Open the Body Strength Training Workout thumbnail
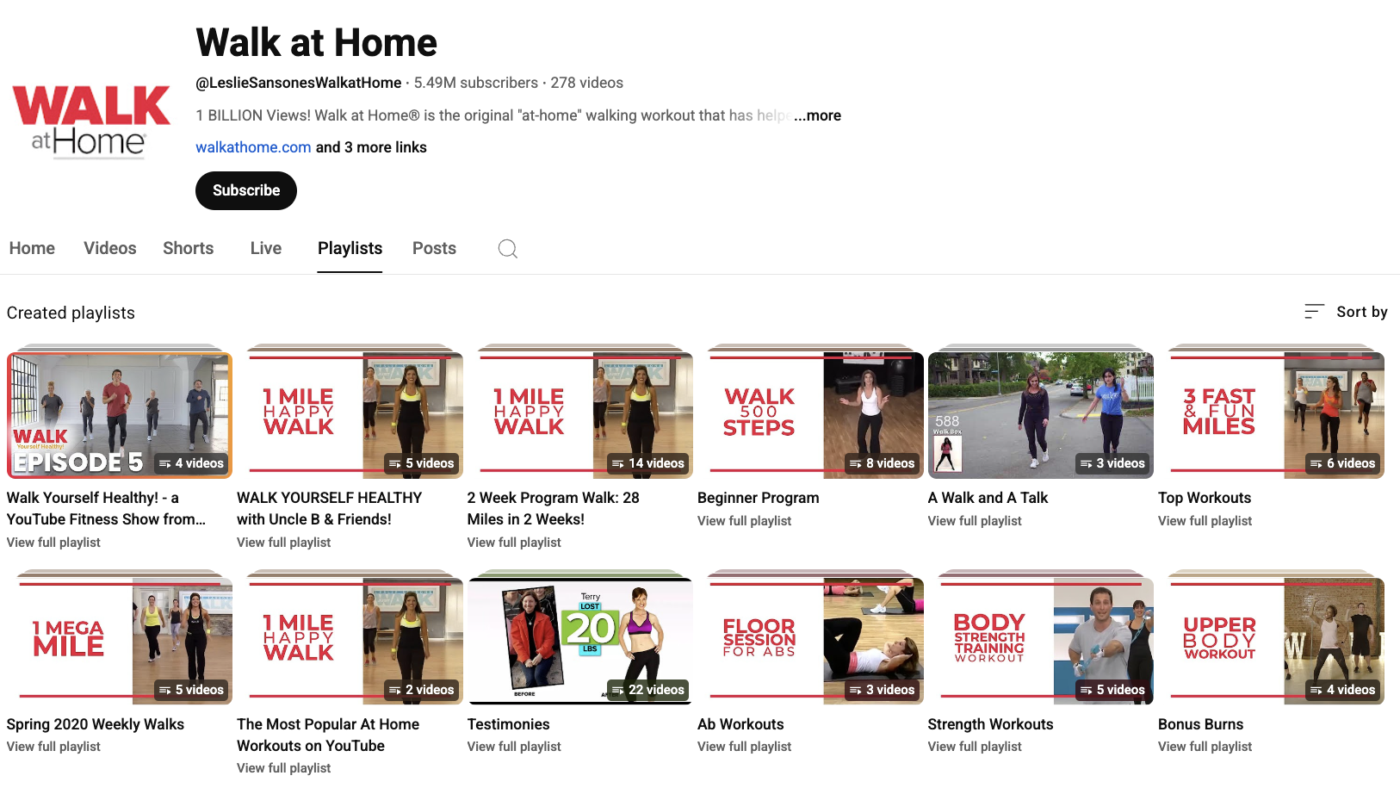The width and height of the screenshot is (1400, 788). pos(1041,641)
